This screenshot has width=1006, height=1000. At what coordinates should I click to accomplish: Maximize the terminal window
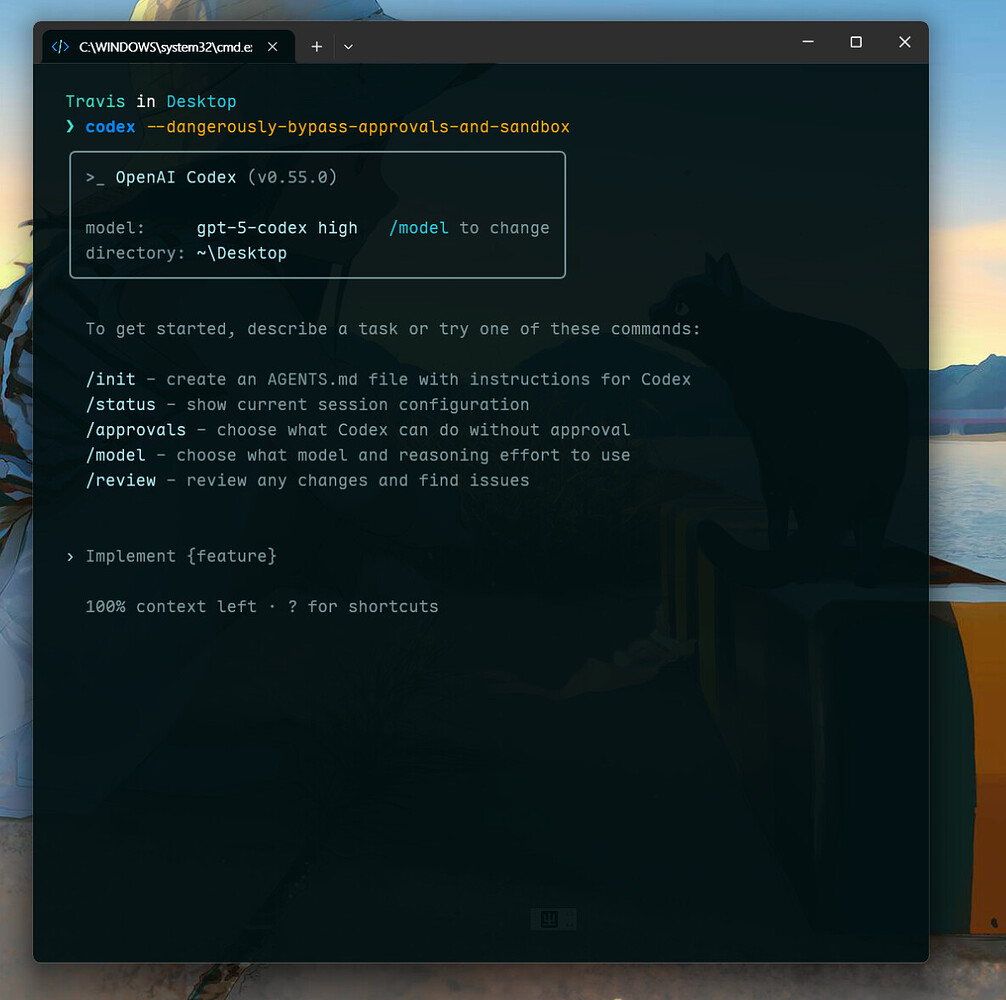856,42
